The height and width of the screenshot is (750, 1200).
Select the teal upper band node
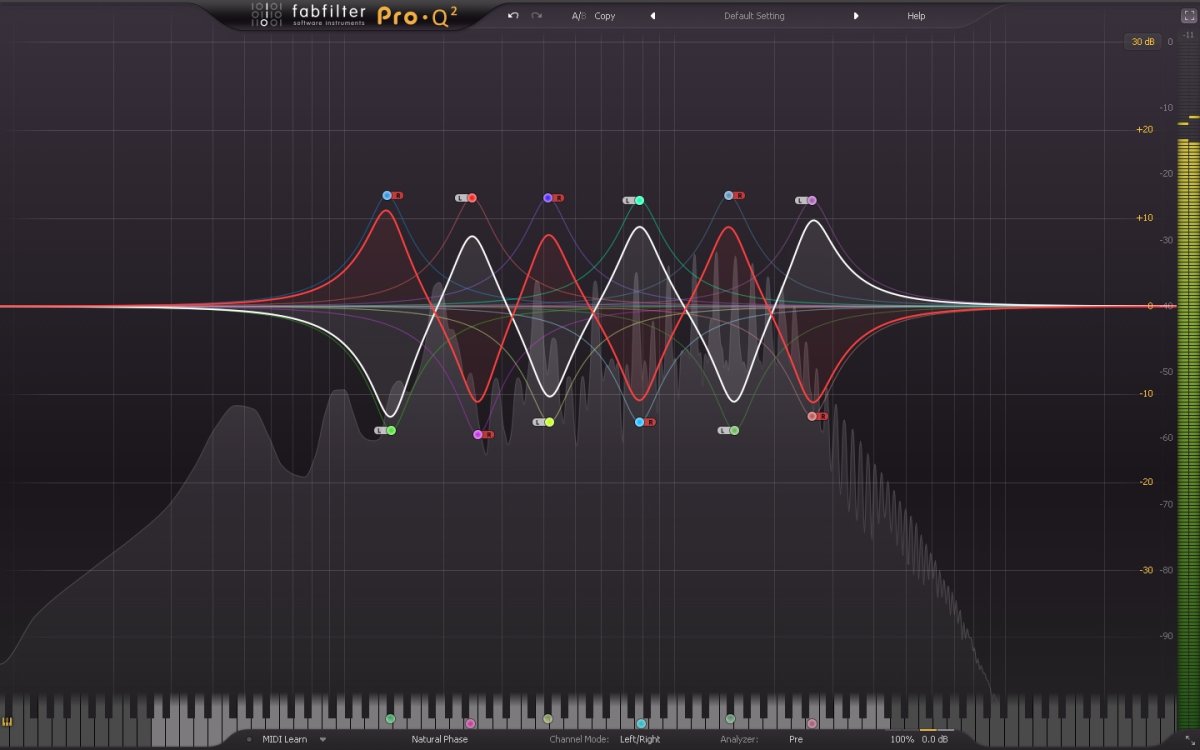[x=639, y=200]
